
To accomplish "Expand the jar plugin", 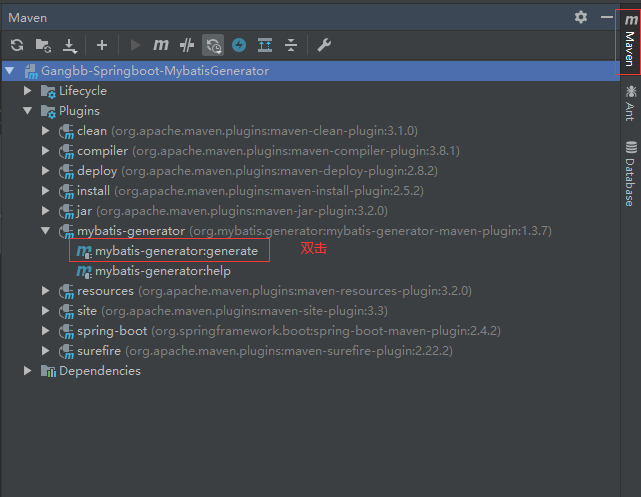I will tap(45, 211).
